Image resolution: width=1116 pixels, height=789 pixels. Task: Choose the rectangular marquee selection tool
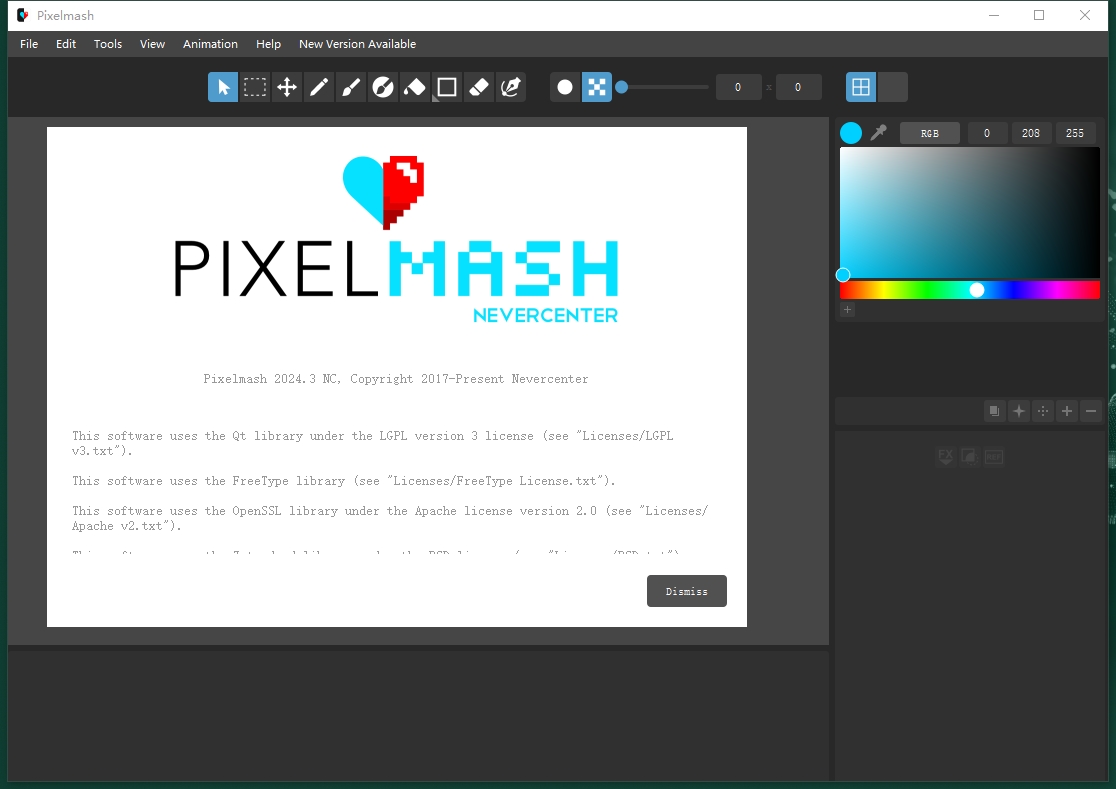[x=255, y=88]
